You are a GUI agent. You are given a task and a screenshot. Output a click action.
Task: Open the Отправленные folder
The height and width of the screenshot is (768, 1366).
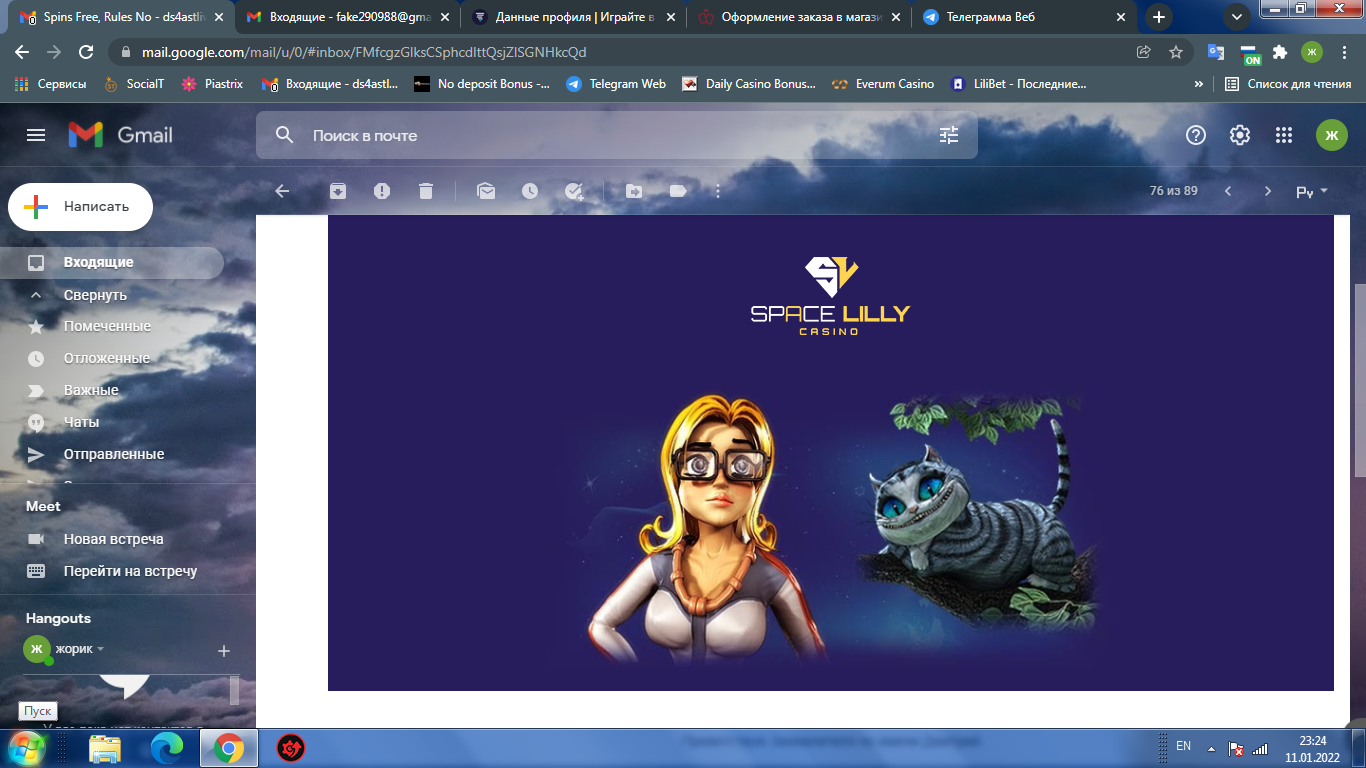click(112, 454)
